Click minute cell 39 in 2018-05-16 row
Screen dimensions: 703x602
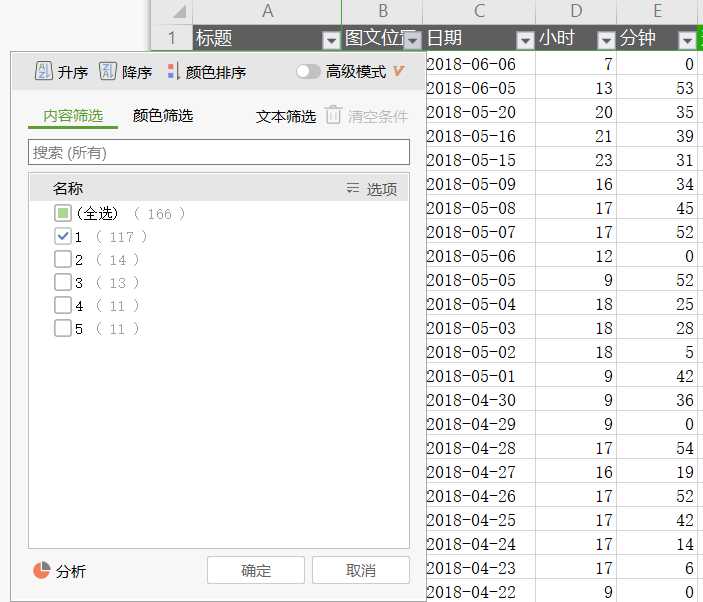point(657,136)
